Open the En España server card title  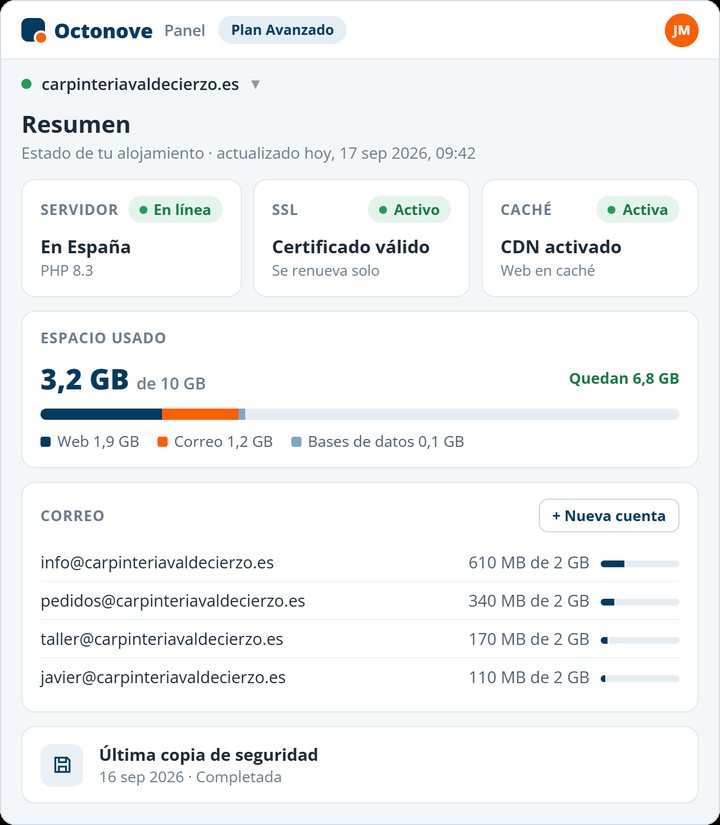pyautogui.click(x=86, y=247)
